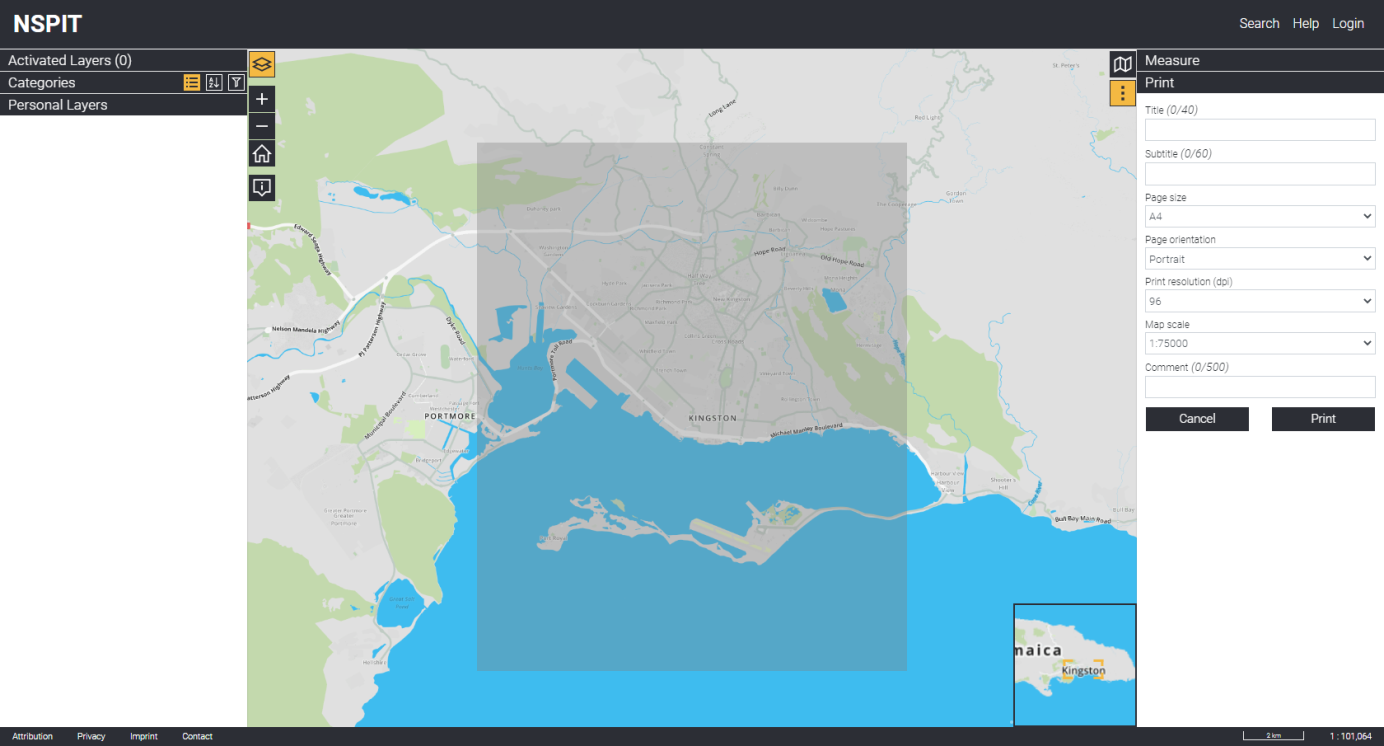The width and height of the screenshot is (1384, 746).
Task: Toggle the layers panel icon
Action: click(x=262, y=65)
